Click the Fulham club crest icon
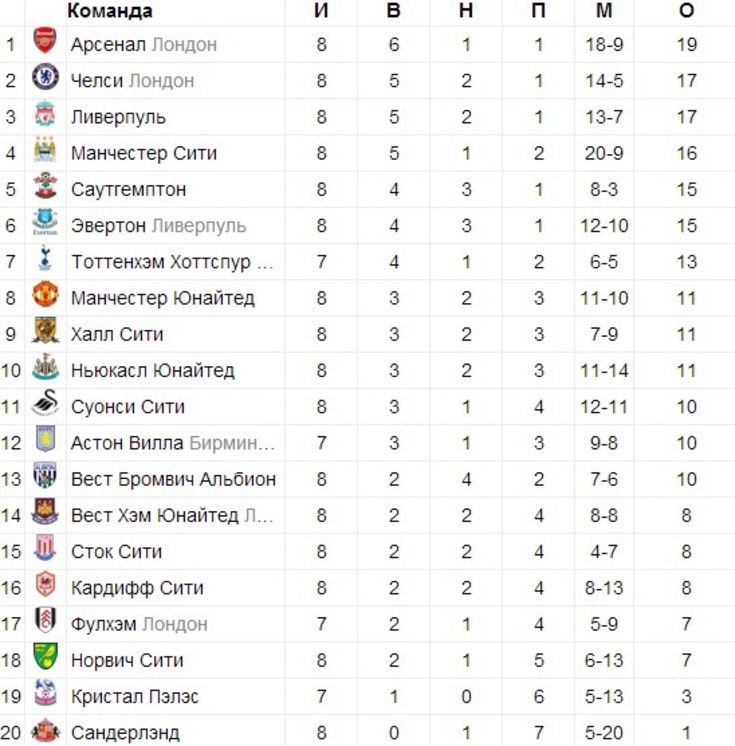The height and width of the screenshot is (746, 735). (x=45, y=620)
